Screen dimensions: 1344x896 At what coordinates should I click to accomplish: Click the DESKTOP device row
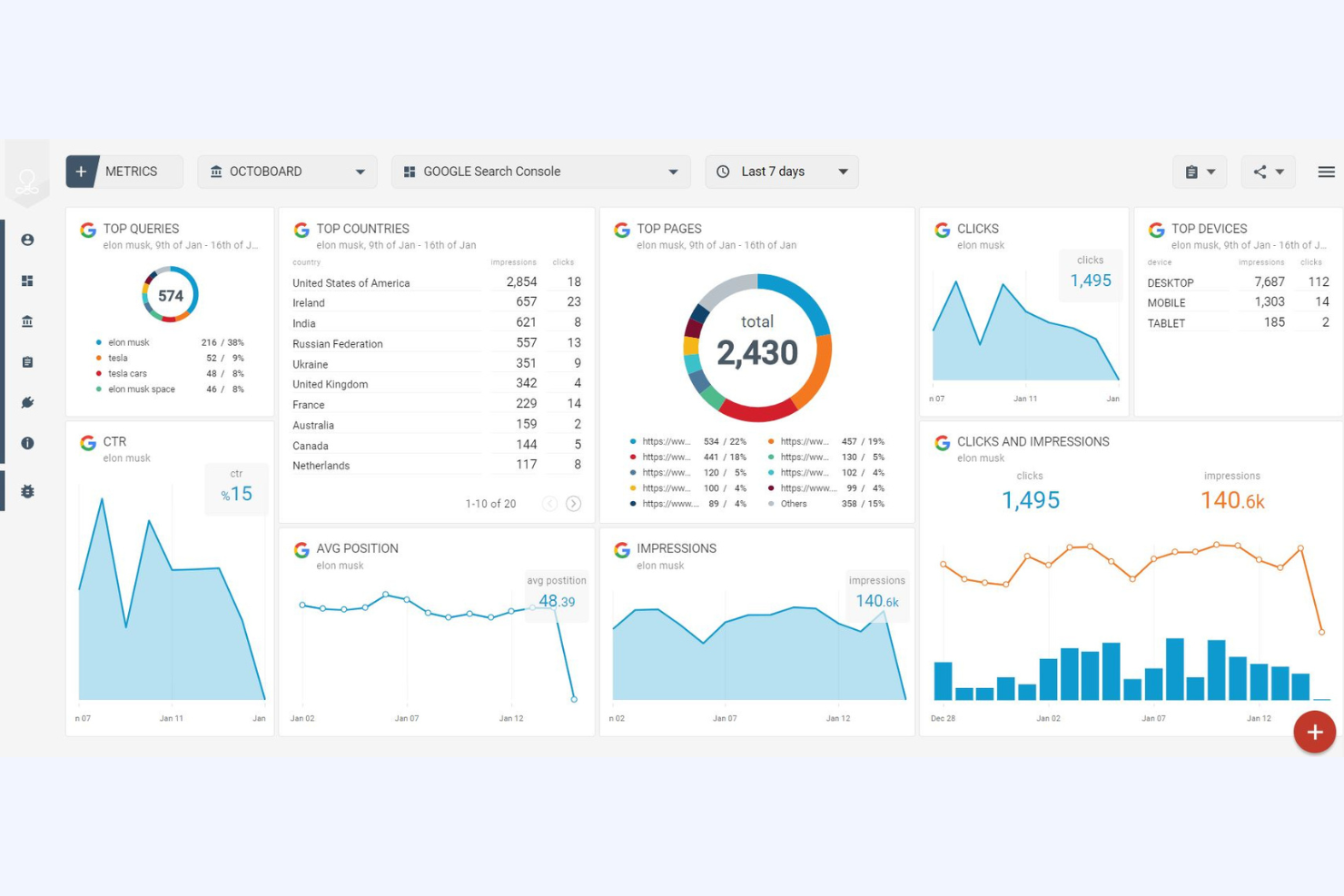[x=1238, y=282]
